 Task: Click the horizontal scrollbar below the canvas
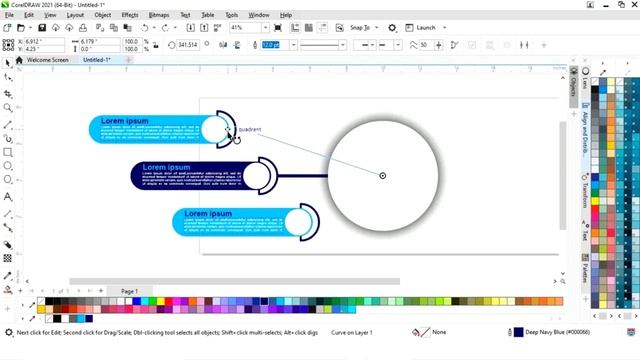coord(234,281)
